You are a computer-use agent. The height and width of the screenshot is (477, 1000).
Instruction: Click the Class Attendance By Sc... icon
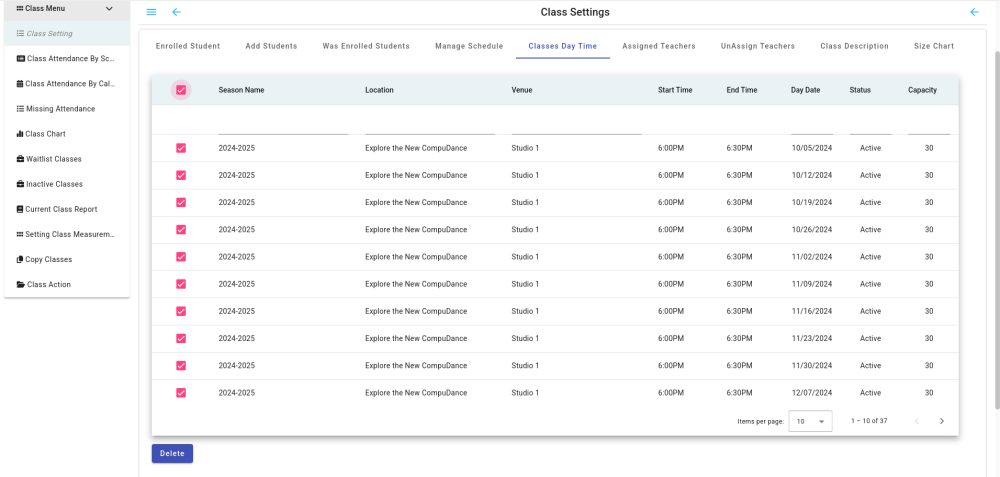pos(20,59)
